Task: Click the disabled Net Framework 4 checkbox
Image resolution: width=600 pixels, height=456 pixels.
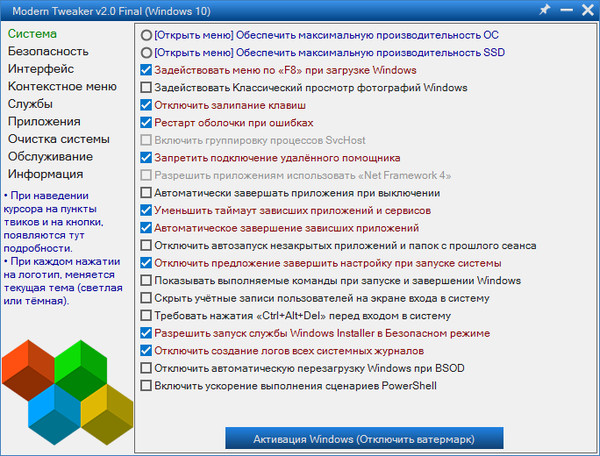Action: (146, 175)
